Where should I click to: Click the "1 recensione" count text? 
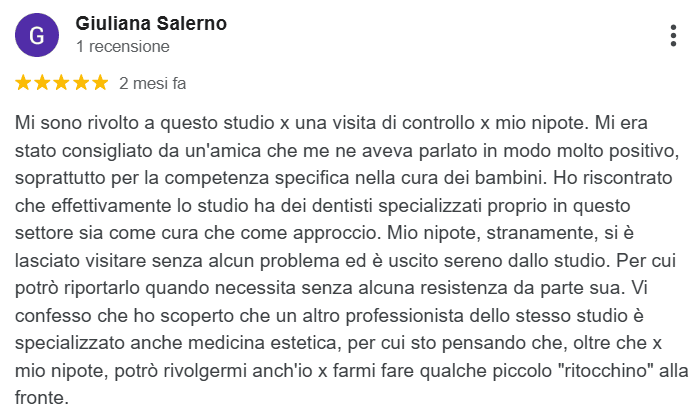(x=122, y=46)
